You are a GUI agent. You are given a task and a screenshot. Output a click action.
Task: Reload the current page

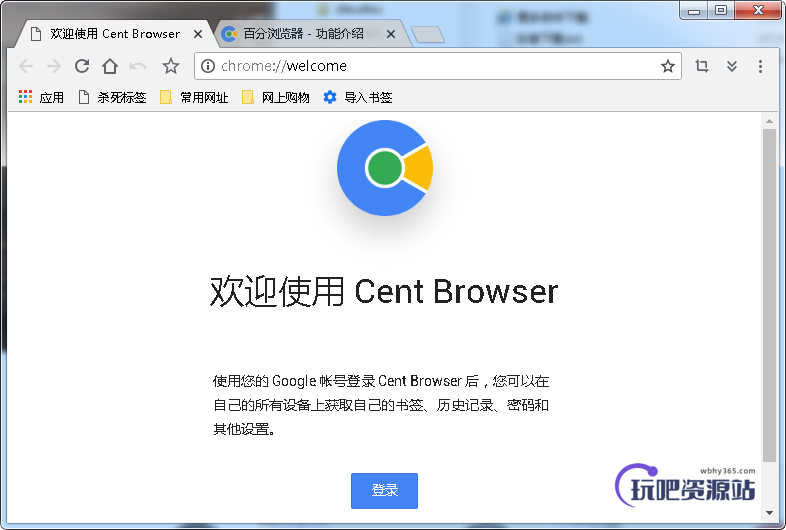[x=82, y=66]
